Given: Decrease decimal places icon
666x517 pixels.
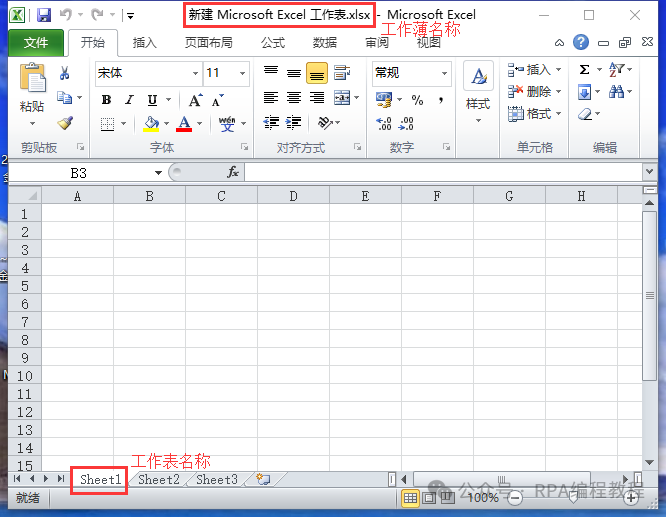Looking at the screenshot, I should (406, 124).
